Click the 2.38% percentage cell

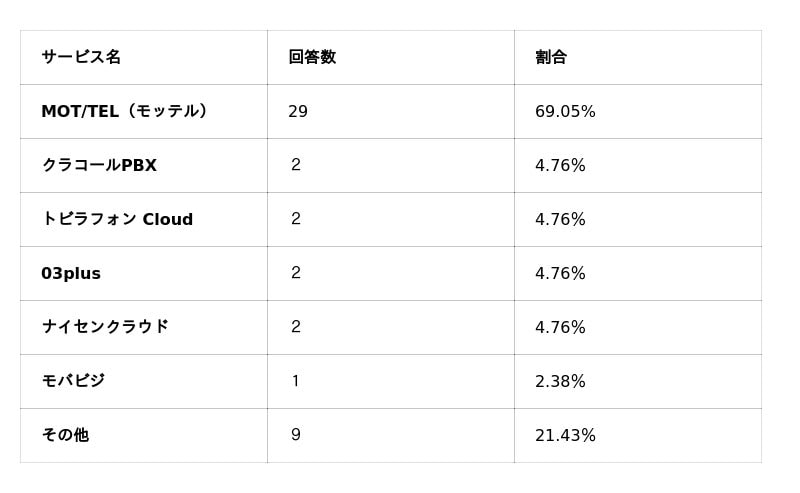(560, 381)
